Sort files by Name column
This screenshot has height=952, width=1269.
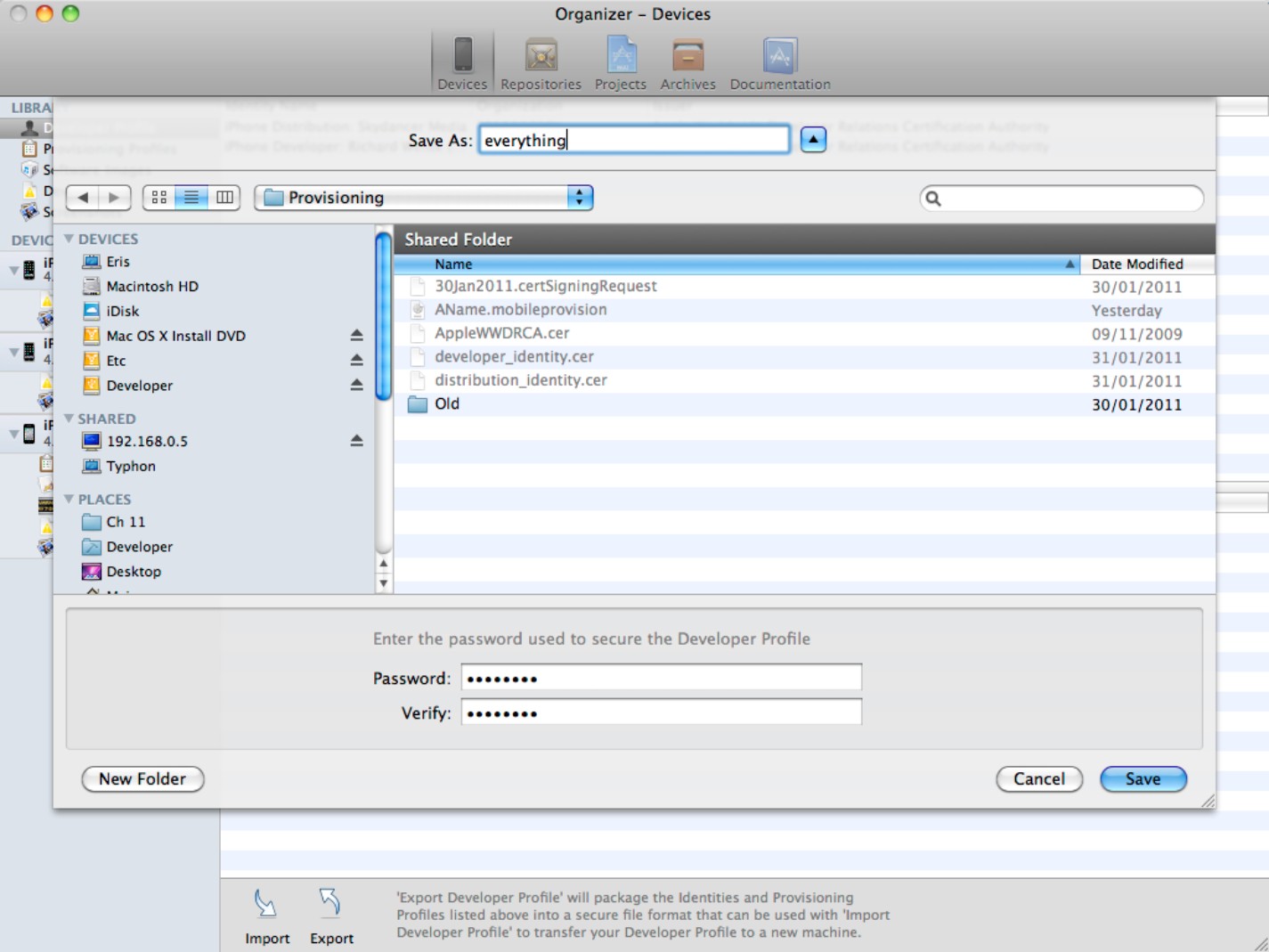click(737, 264)
